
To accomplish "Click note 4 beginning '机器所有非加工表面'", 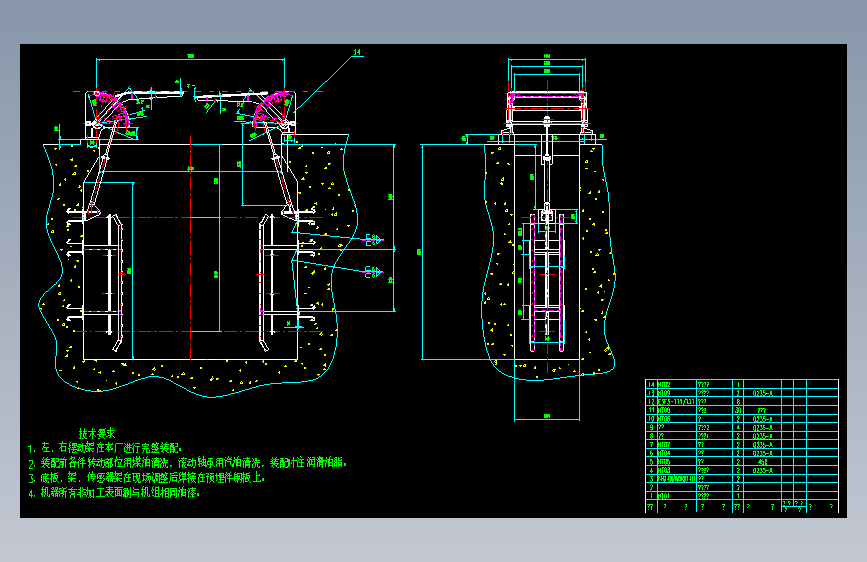I will coord(114,492).
